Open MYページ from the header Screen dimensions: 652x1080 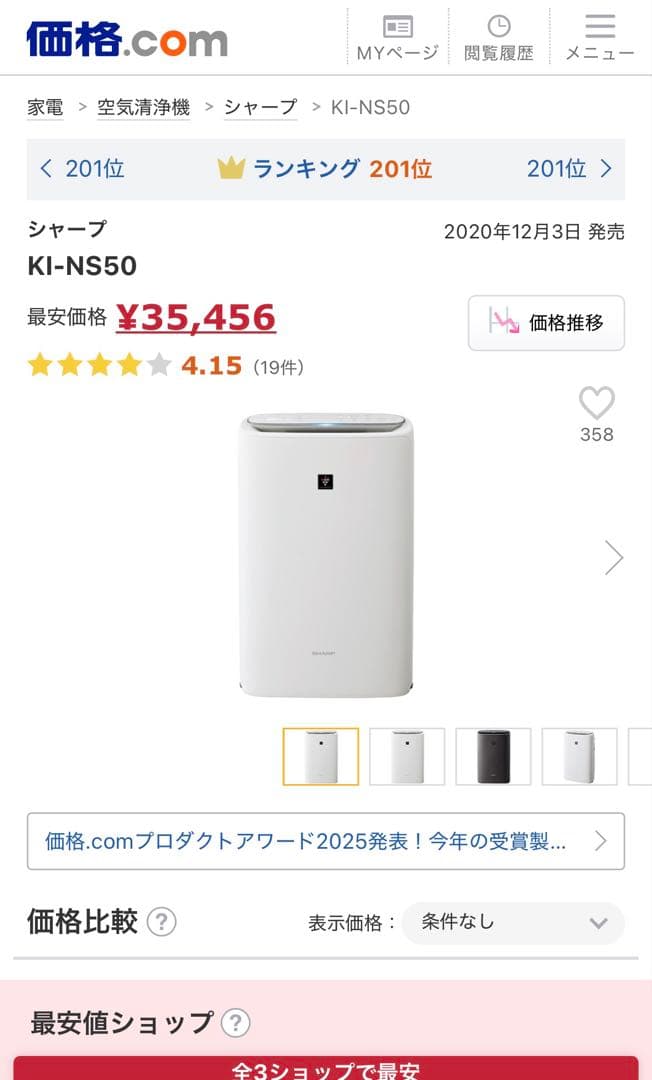tap(399, 37)
